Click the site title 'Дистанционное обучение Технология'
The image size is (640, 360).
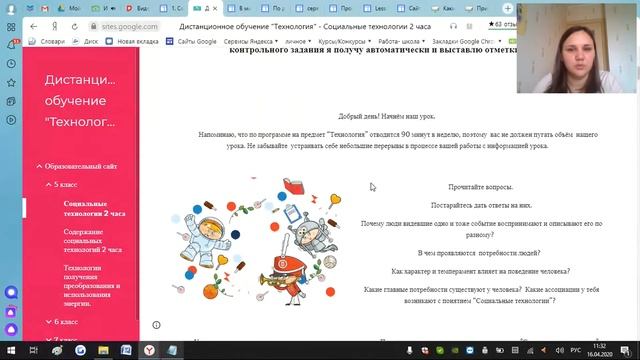click(x=80, y=101)
